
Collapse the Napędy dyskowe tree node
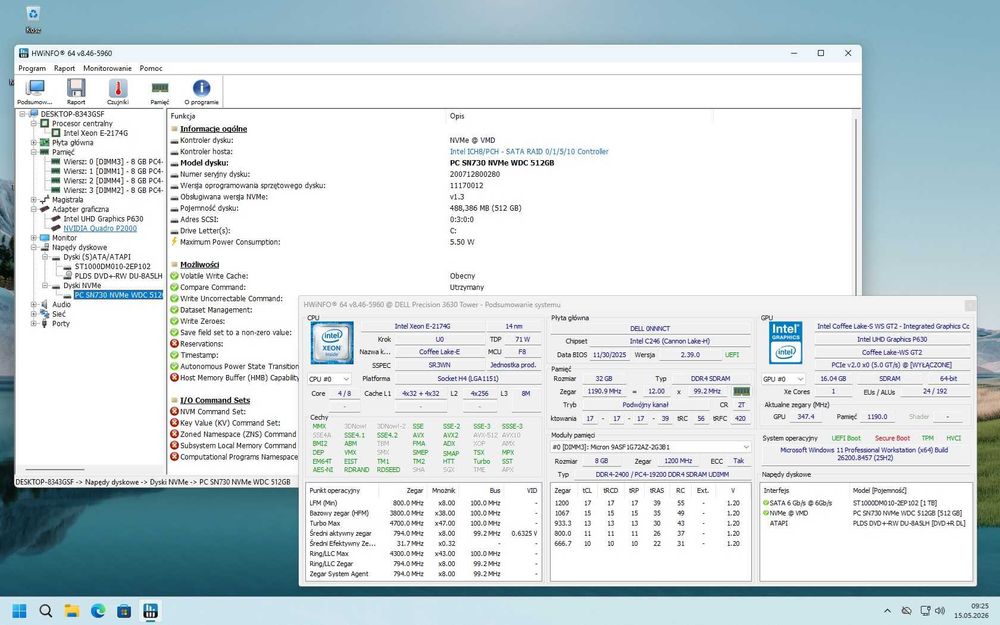click(33, 247)
